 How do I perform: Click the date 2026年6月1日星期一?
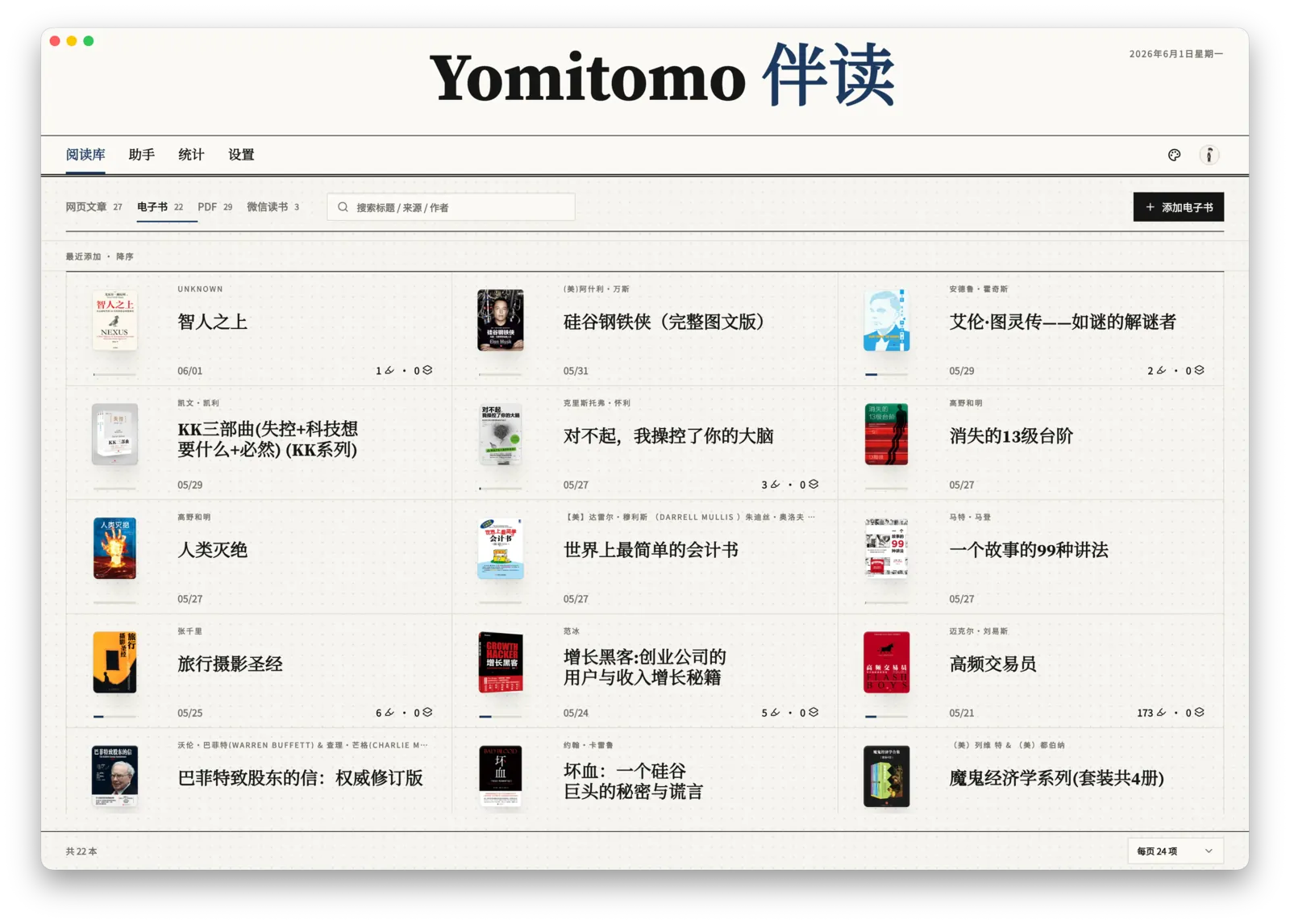click(x=1176, y=54)
